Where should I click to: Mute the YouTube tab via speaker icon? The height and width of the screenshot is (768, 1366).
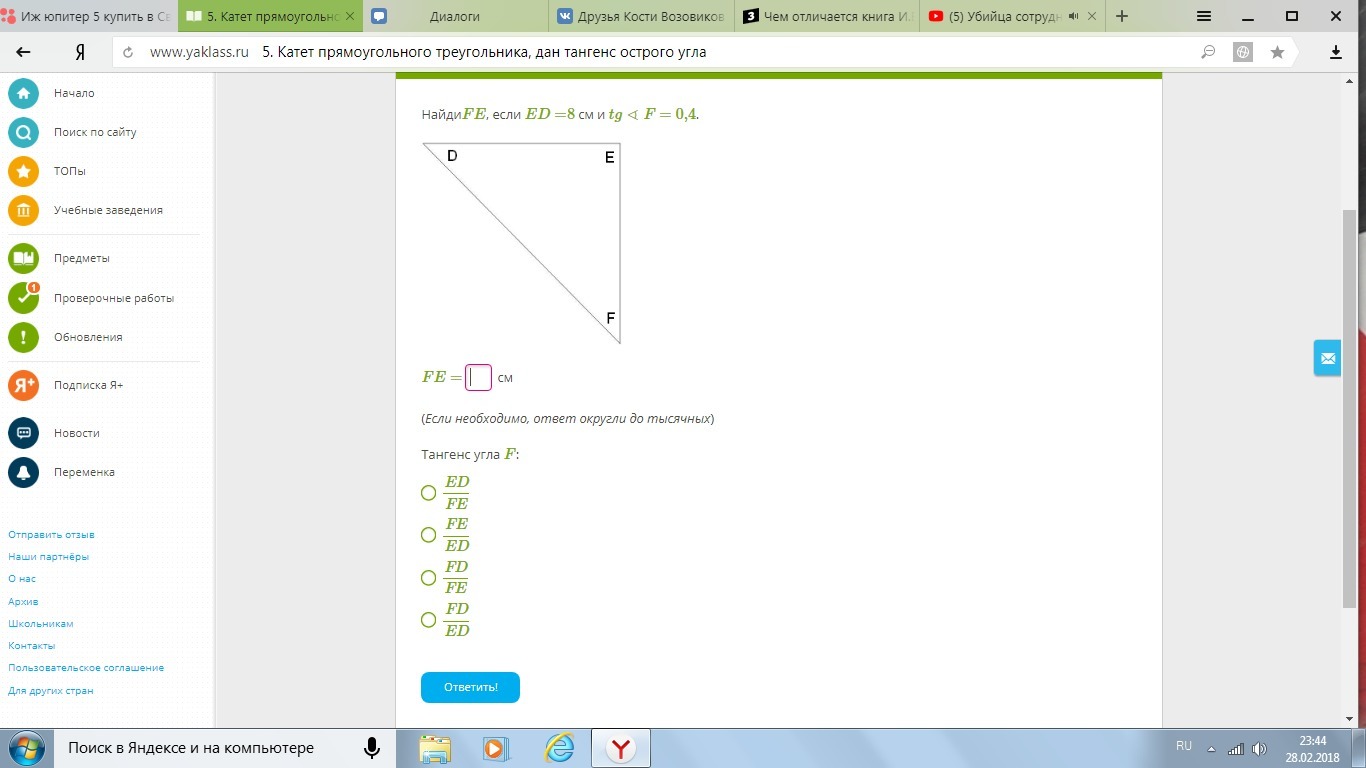[x=1073, y=17]
